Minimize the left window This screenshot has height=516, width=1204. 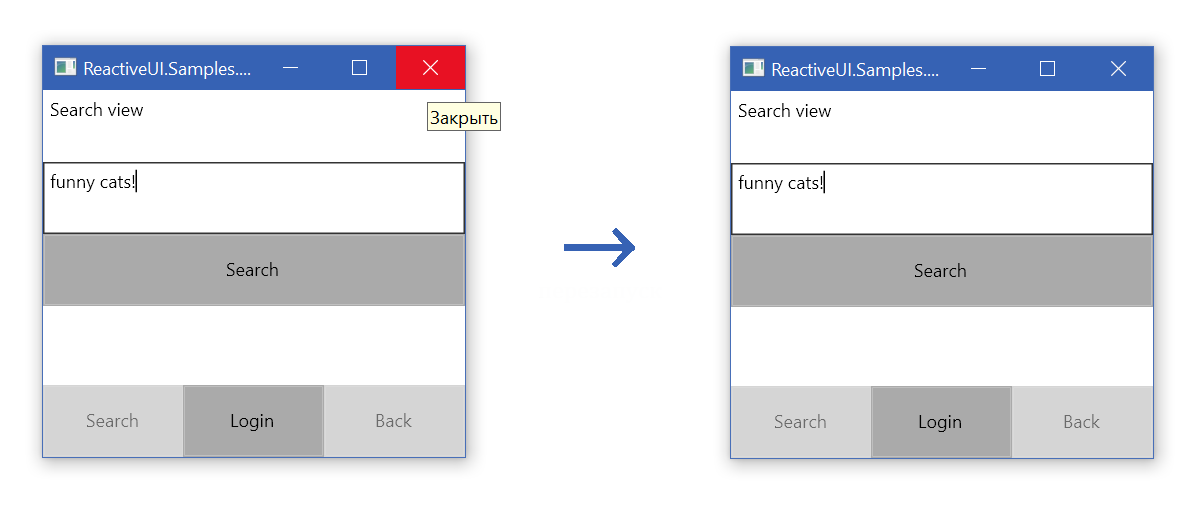coord(291,68)
